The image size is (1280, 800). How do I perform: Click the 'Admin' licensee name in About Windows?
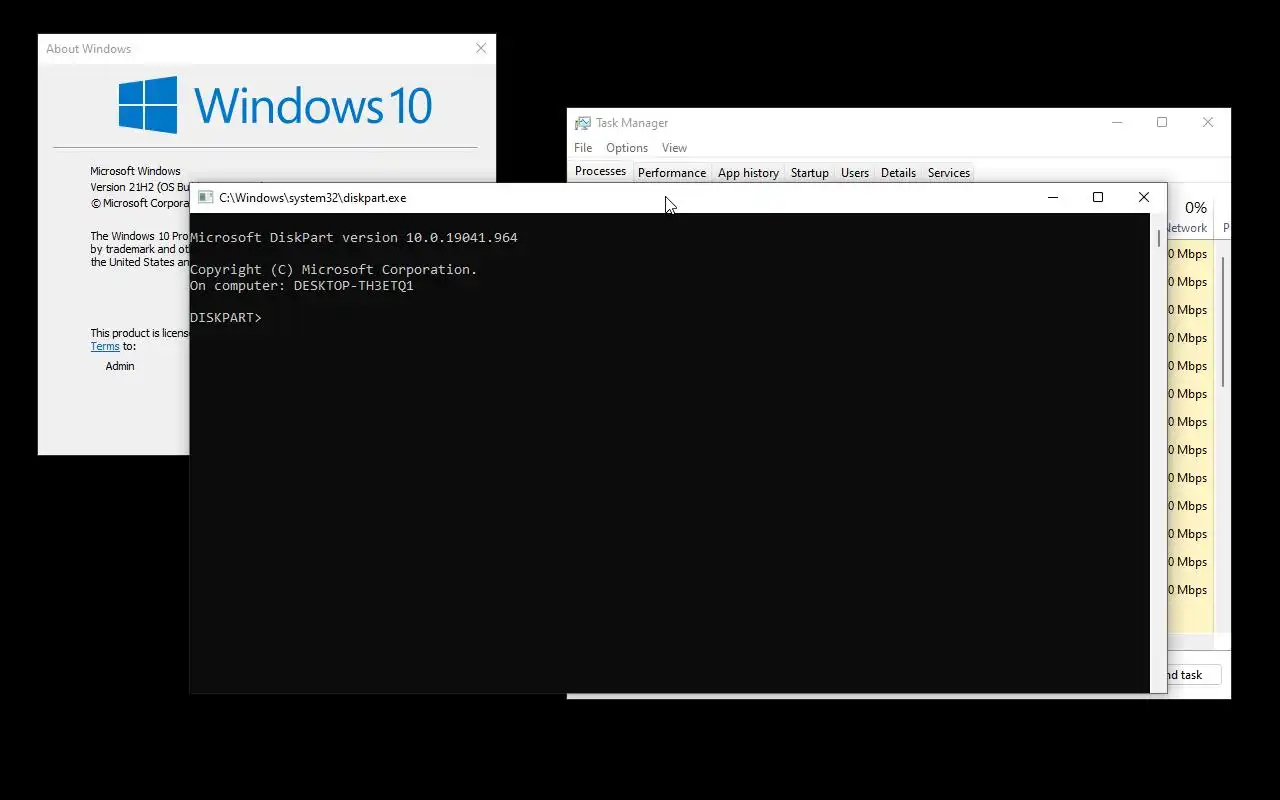pyautogui.click(x=120, y=366)
